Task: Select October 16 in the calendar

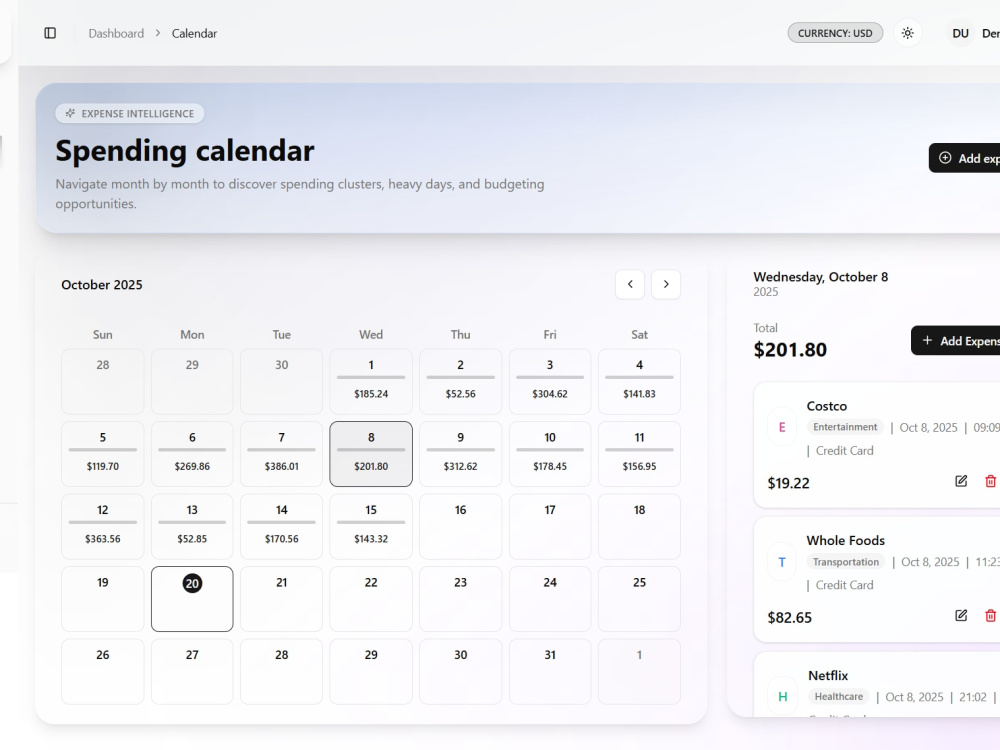Action: coord(460,527)
